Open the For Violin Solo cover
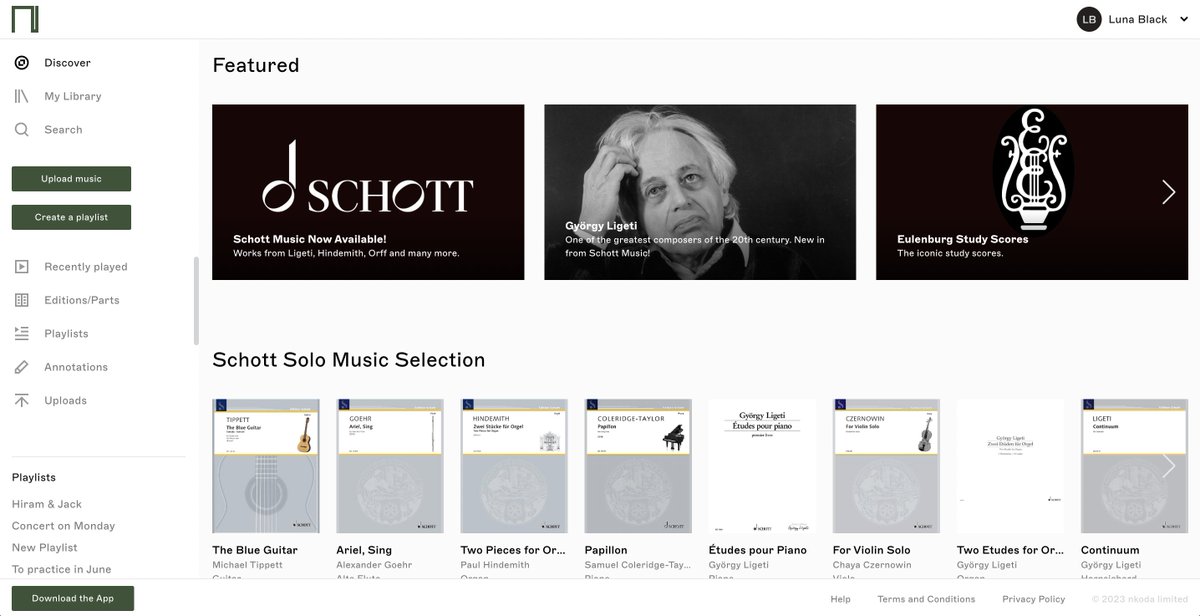 [886, 466]
